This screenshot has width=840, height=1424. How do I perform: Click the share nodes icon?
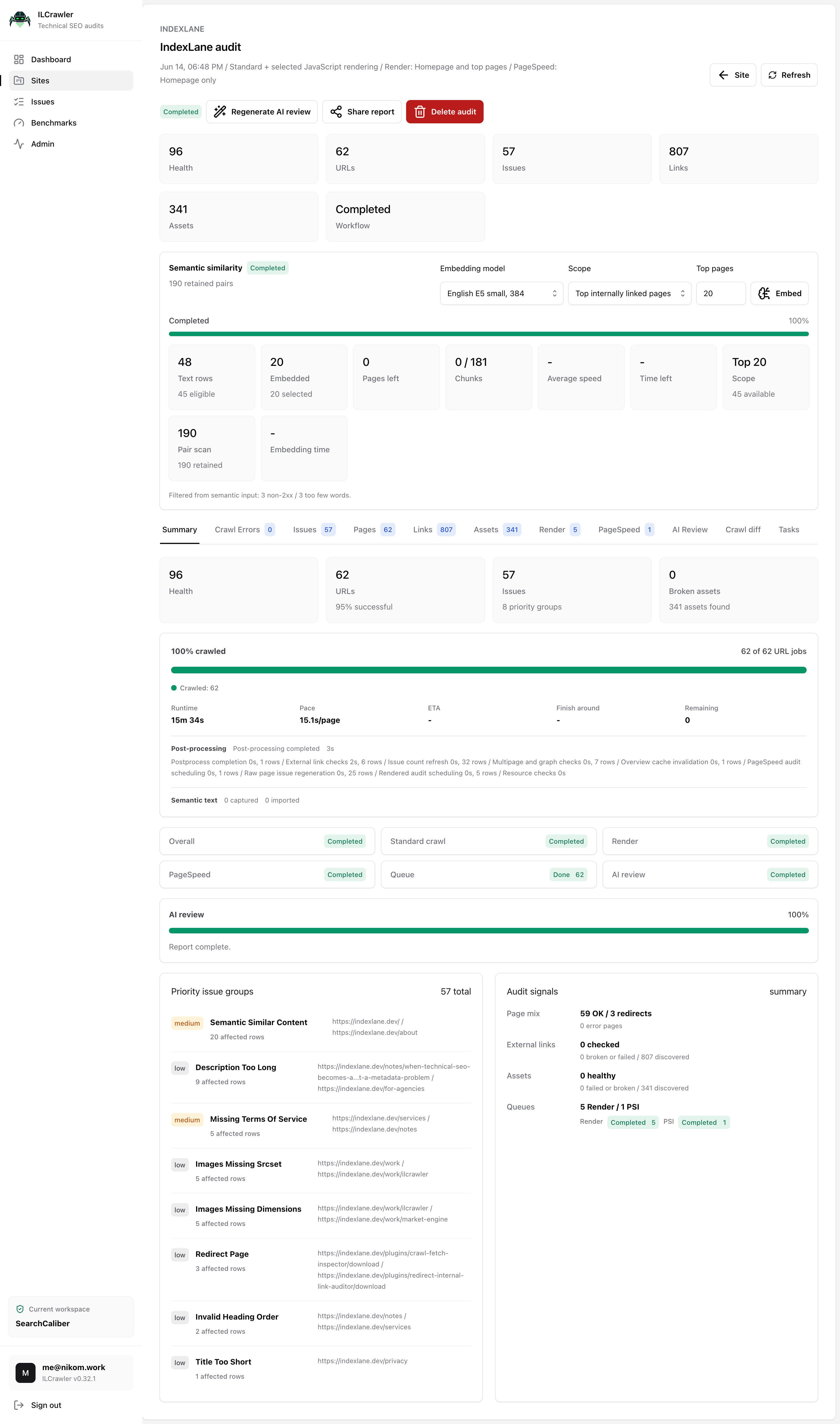tap(336, 112)
